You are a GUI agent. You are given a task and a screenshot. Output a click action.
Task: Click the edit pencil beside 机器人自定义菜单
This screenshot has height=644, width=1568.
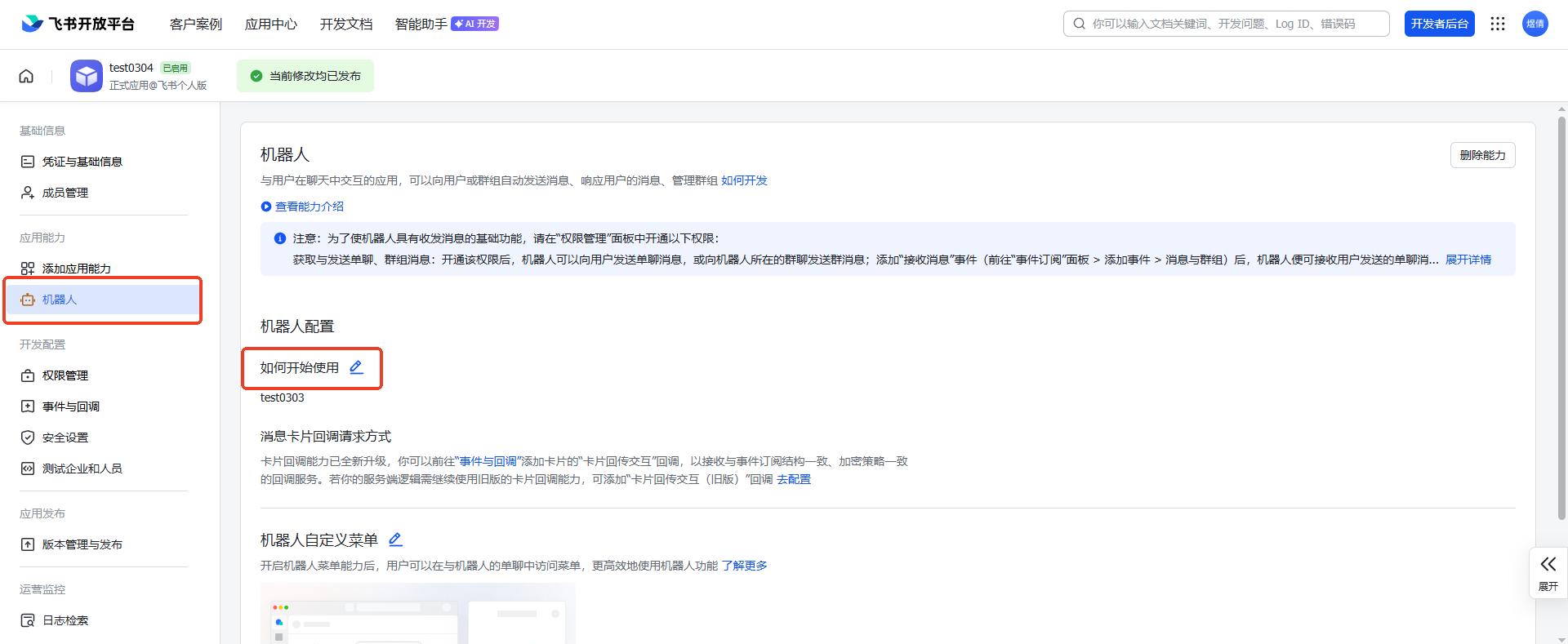(395, 540)
